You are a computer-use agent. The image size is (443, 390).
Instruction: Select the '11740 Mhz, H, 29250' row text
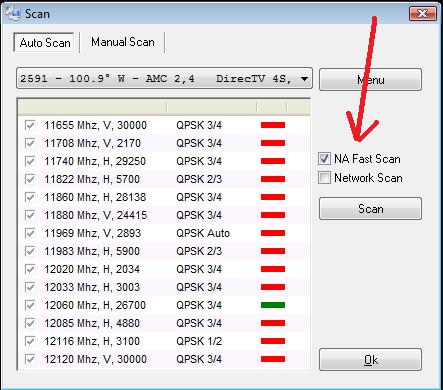coord(95,161)
